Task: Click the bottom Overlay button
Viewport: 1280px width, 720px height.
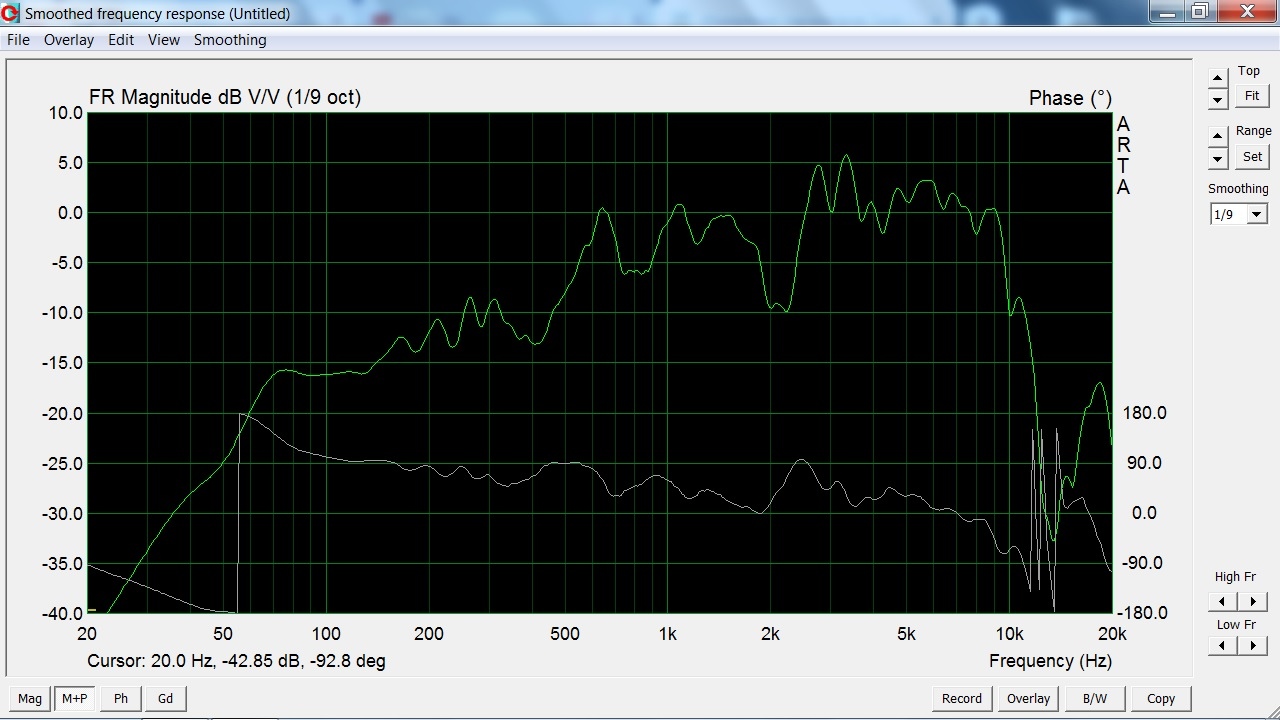Action: click(1028, 699)
